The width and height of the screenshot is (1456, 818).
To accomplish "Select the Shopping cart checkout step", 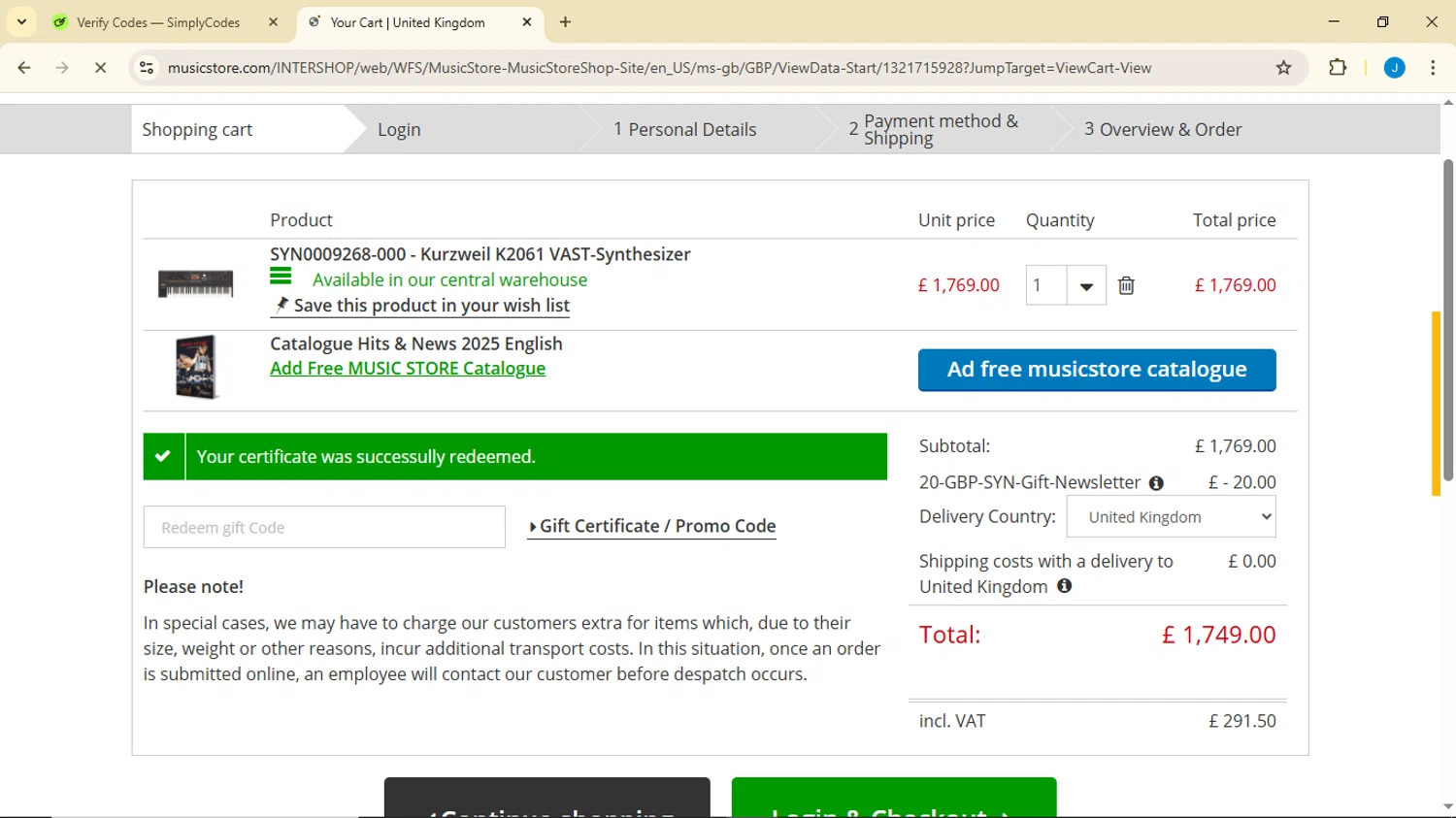I will pyautogui.click(x=197, y=129).
